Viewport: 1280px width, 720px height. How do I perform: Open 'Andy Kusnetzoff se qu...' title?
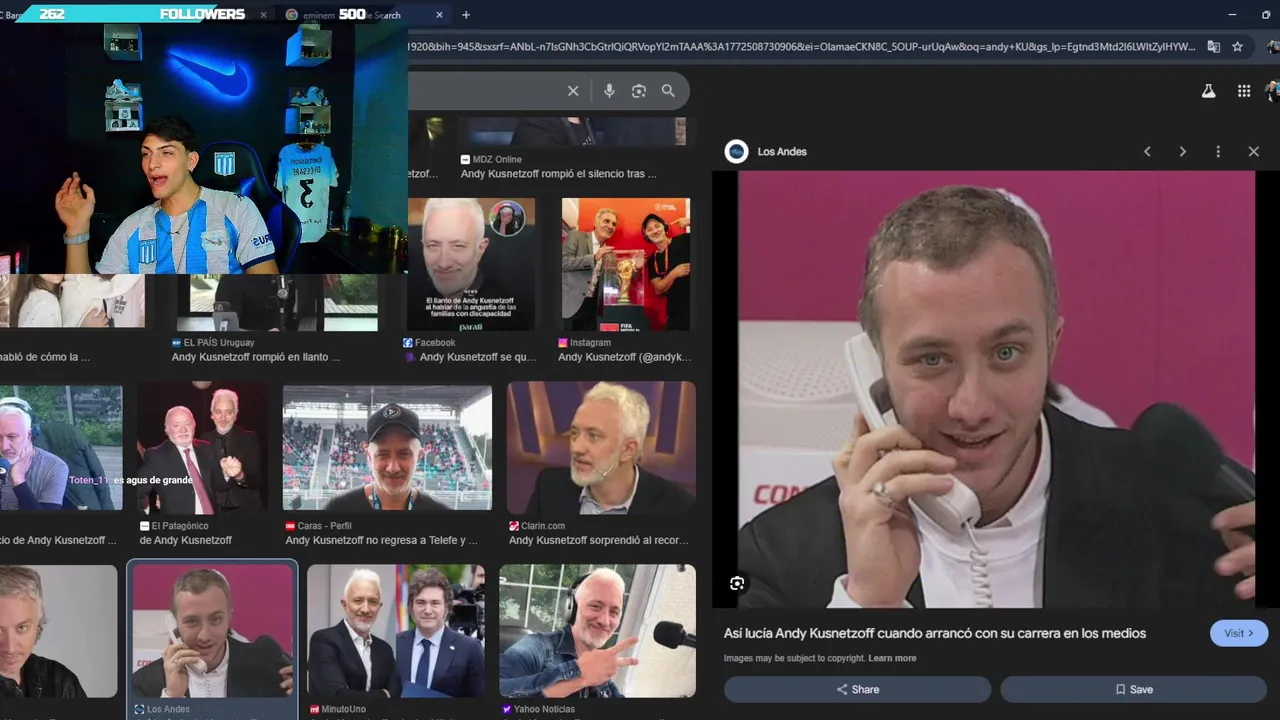tap(478, 357)
